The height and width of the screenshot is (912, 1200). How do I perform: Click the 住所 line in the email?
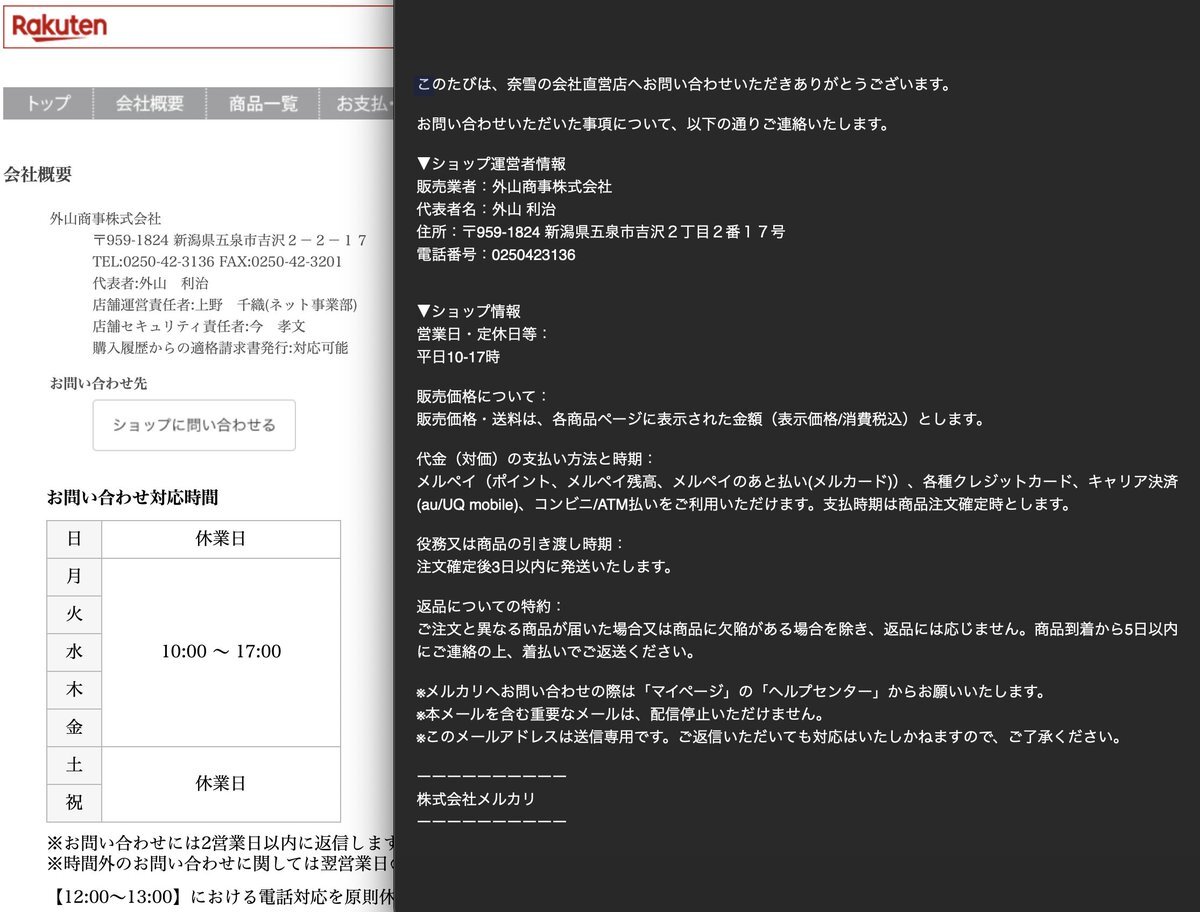(x=601, y=232)
